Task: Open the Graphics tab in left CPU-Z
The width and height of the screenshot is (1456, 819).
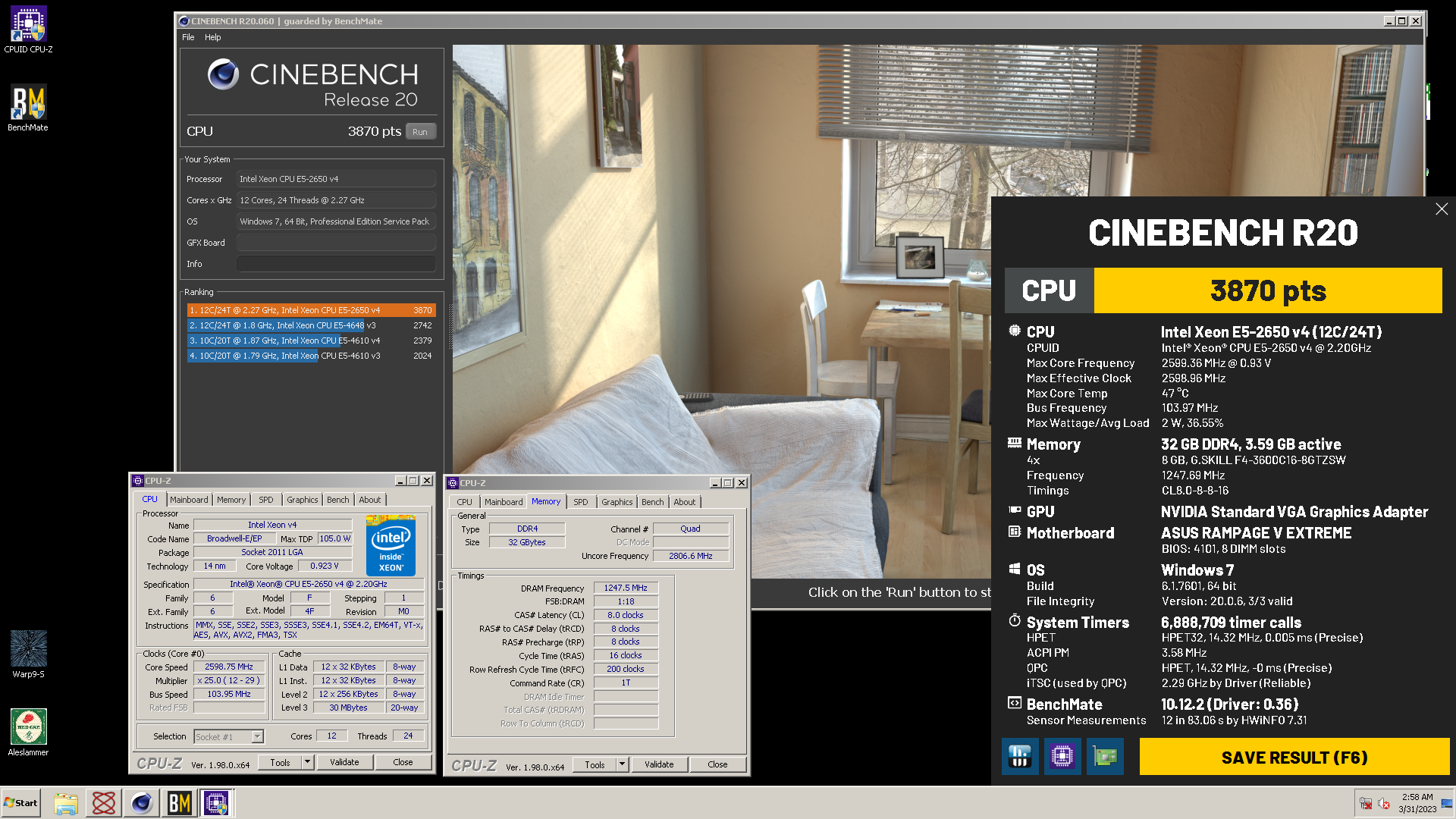Action: click(x=303, y=500)
